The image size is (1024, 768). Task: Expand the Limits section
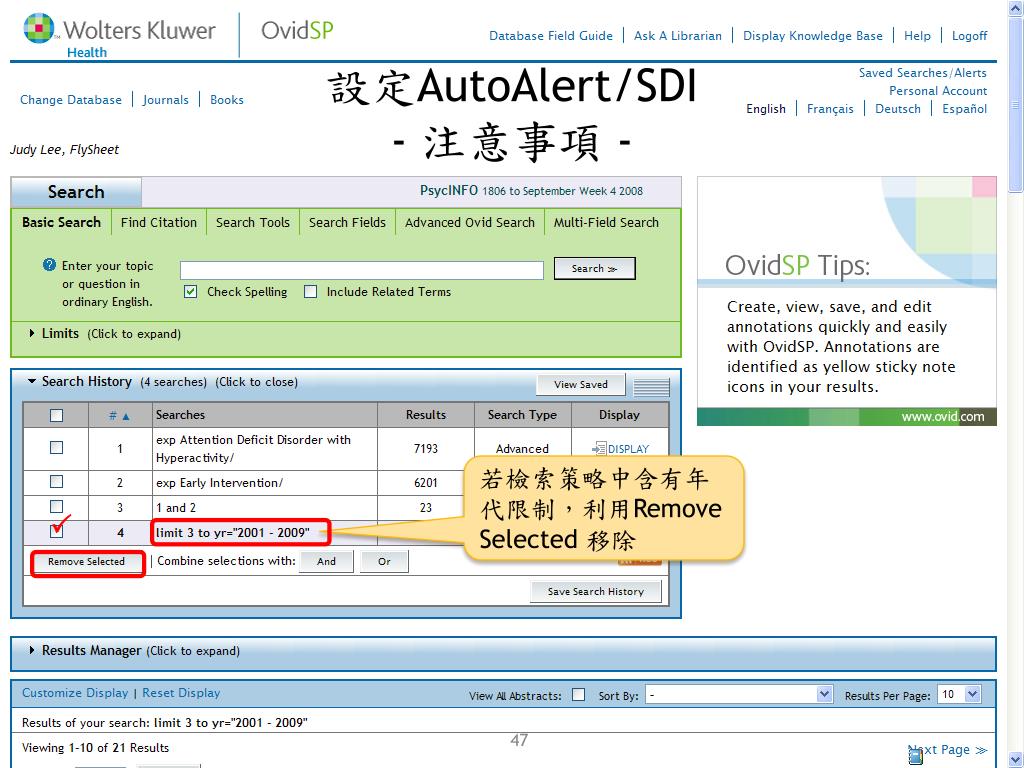[x=31, y=333]
